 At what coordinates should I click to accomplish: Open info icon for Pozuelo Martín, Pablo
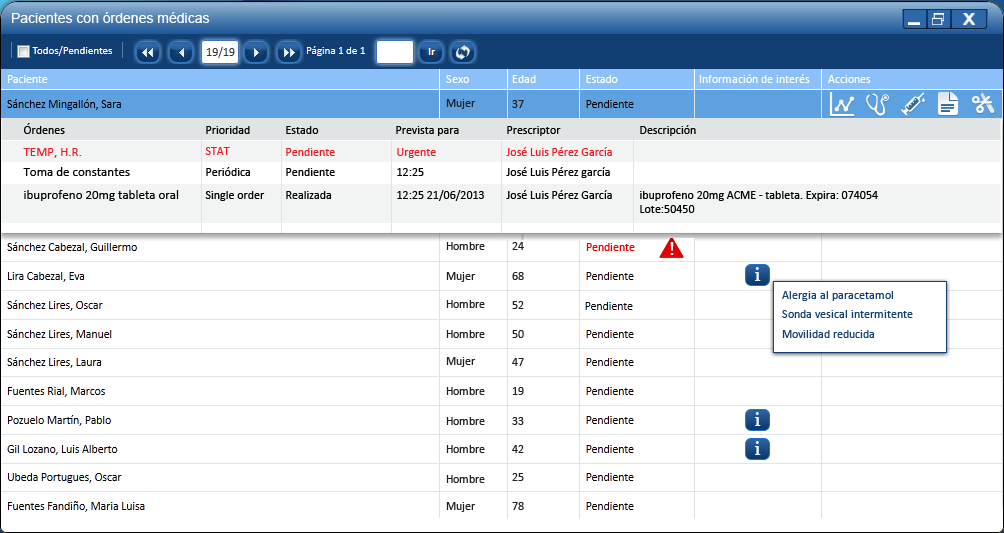click(757, 420)
